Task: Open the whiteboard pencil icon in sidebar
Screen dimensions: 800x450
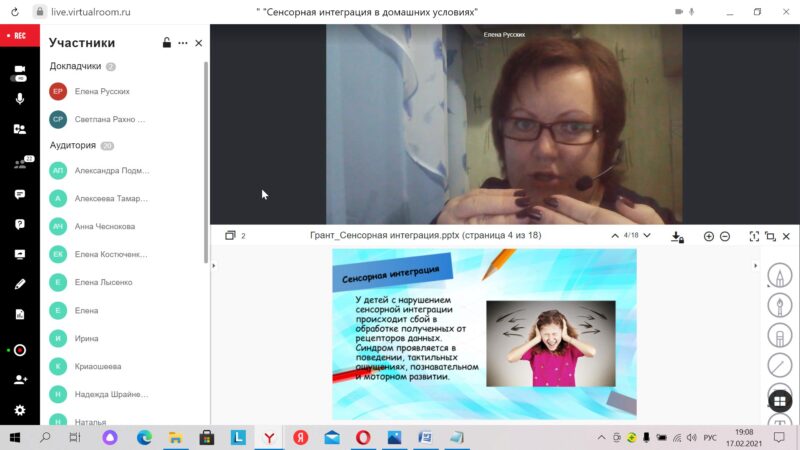Action: coord(19,284)
